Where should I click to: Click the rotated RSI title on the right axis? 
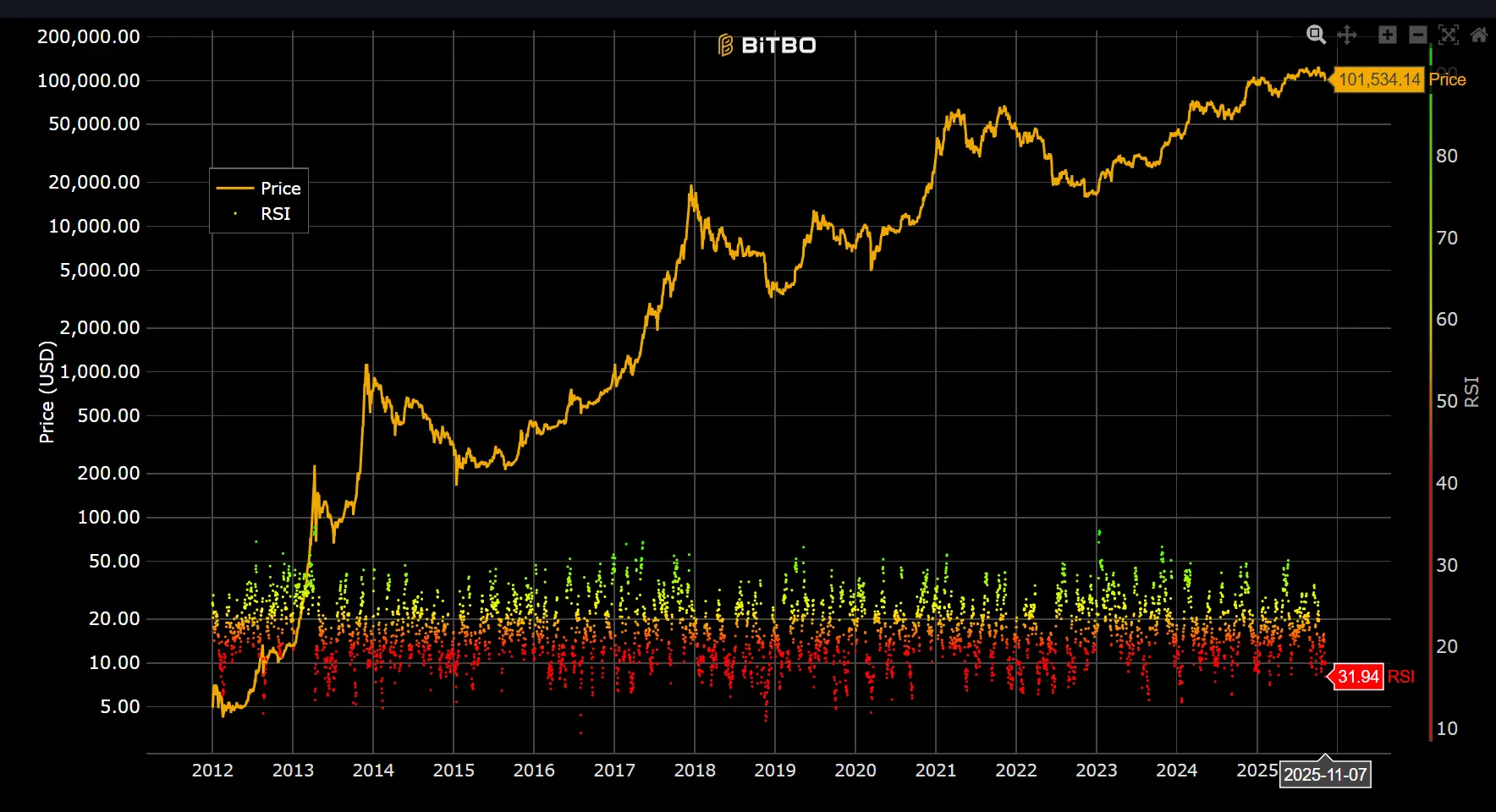click(1472, 392)
